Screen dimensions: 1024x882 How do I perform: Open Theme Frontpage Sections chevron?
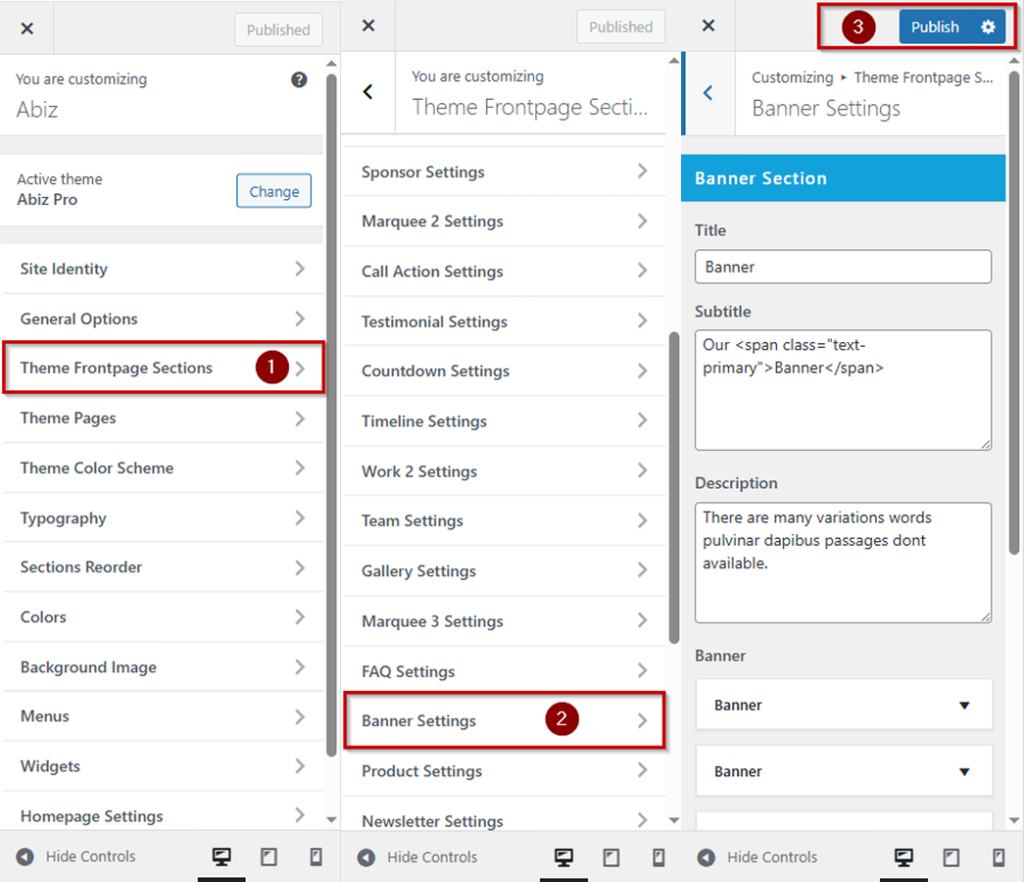coord(300,368)
